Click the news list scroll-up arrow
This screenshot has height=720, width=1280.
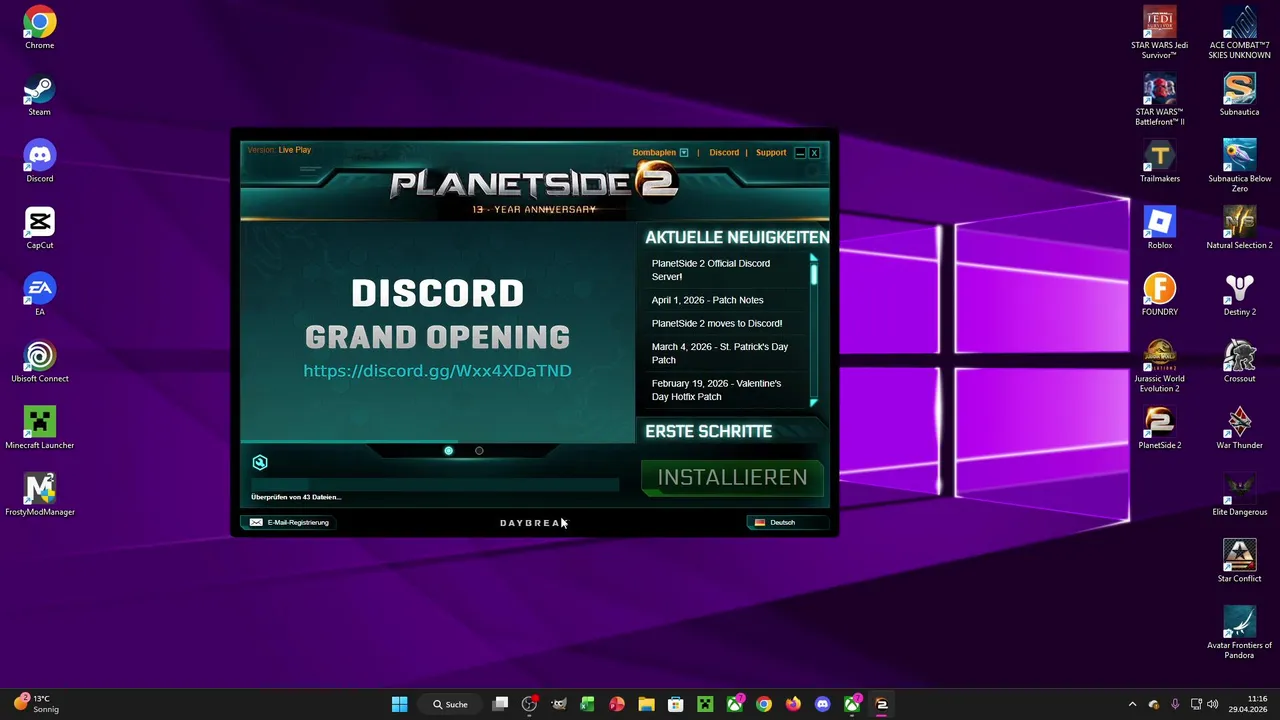tap(814, 258)
